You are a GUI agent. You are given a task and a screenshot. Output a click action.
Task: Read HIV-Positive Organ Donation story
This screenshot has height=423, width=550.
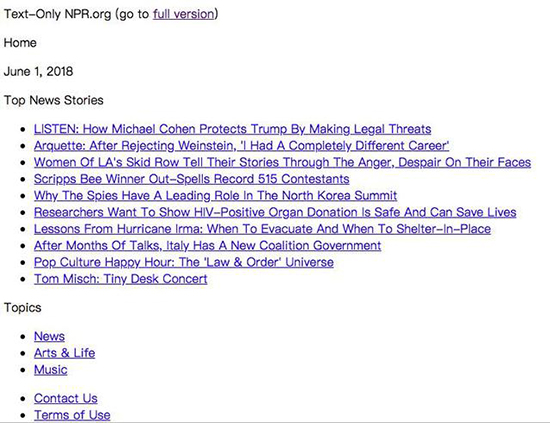[x=275, y=212]
